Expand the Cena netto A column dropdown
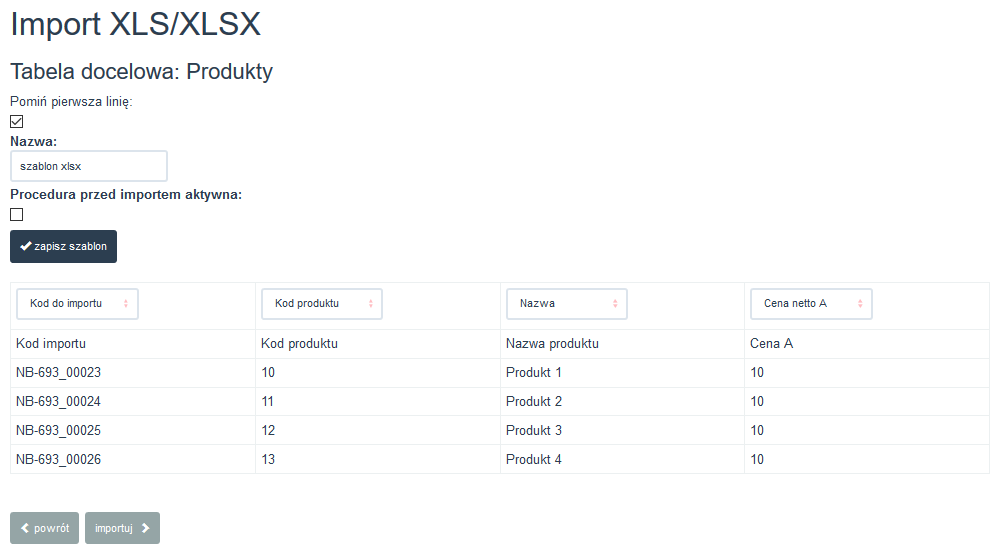The width and height of the screenshot is (1006, 553). (812, 303)
